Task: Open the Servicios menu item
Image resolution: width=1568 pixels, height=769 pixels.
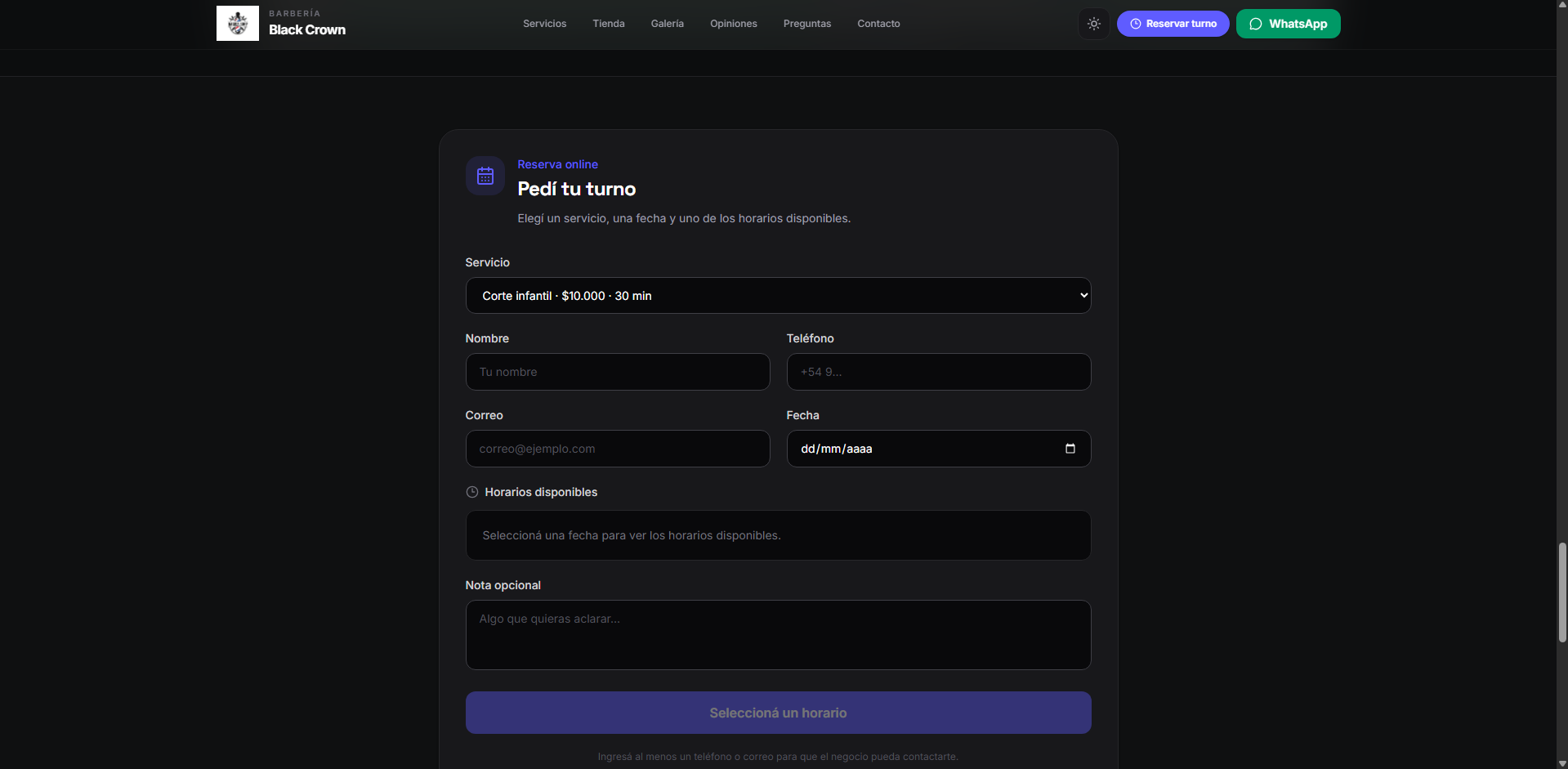Action: [x=545, y=24]
